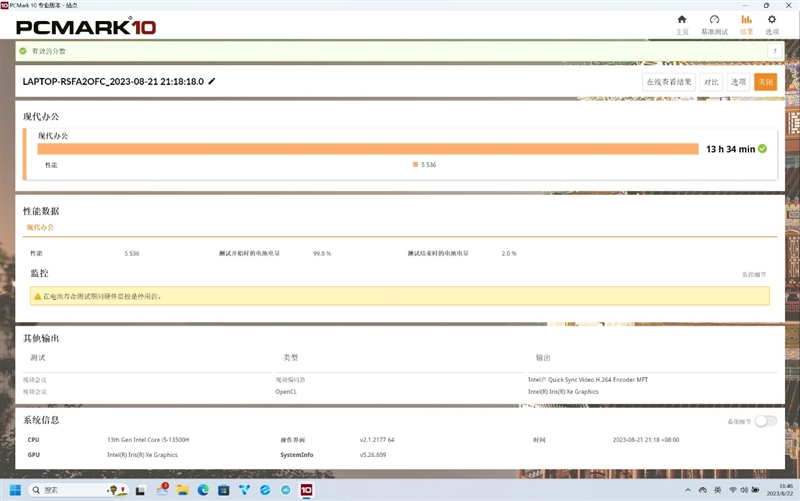800x501 pixels.
Task: Click the 其他输出 section heading
Action: click(x=41, y=338)
